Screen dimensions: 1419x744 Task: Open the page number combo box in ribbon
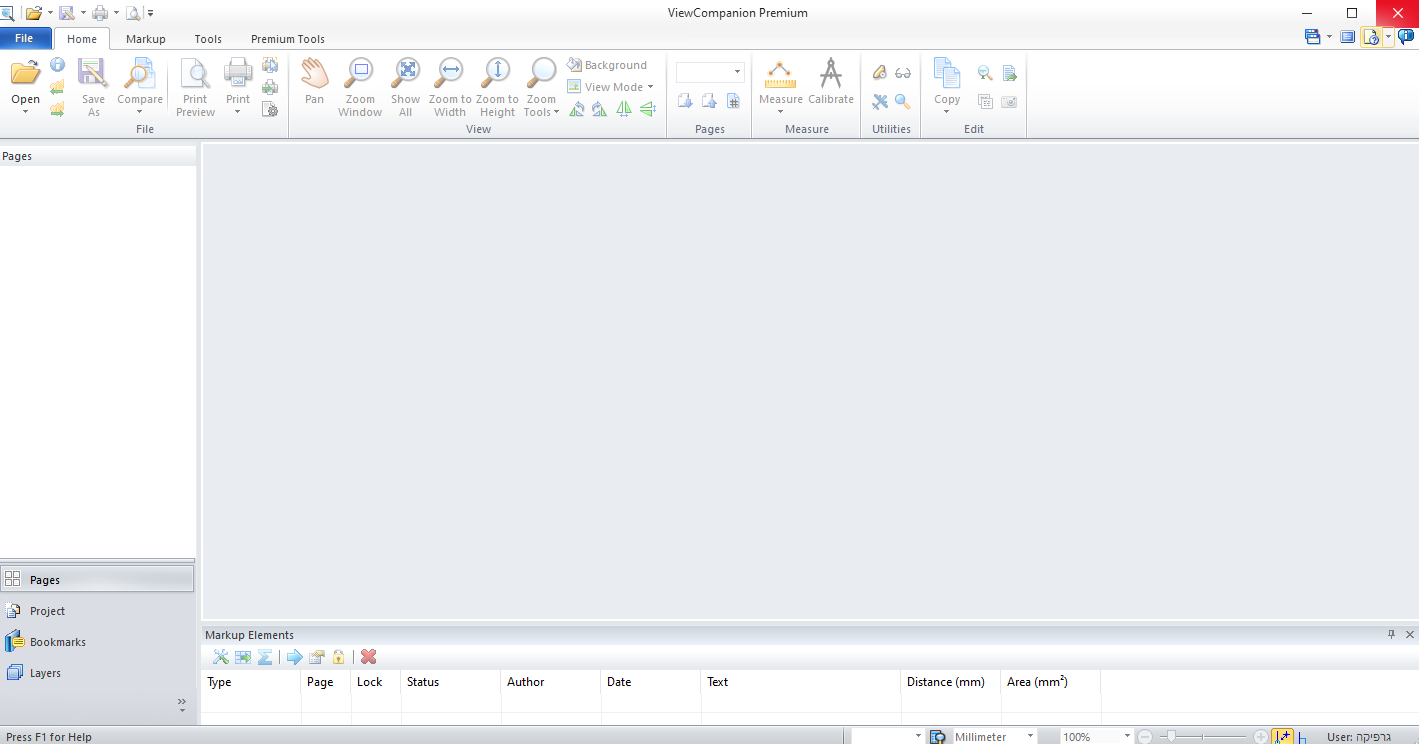pos(710,72)
